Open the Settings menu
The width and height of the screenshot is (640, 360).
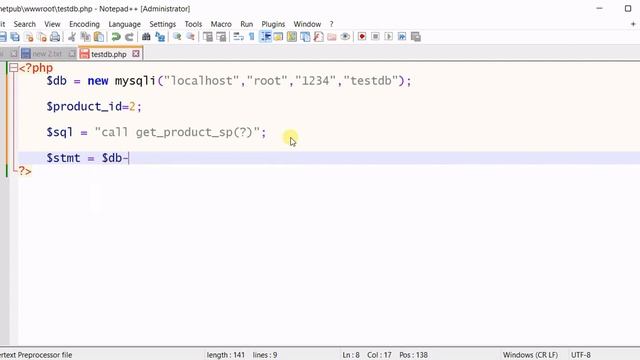[162, 24]
